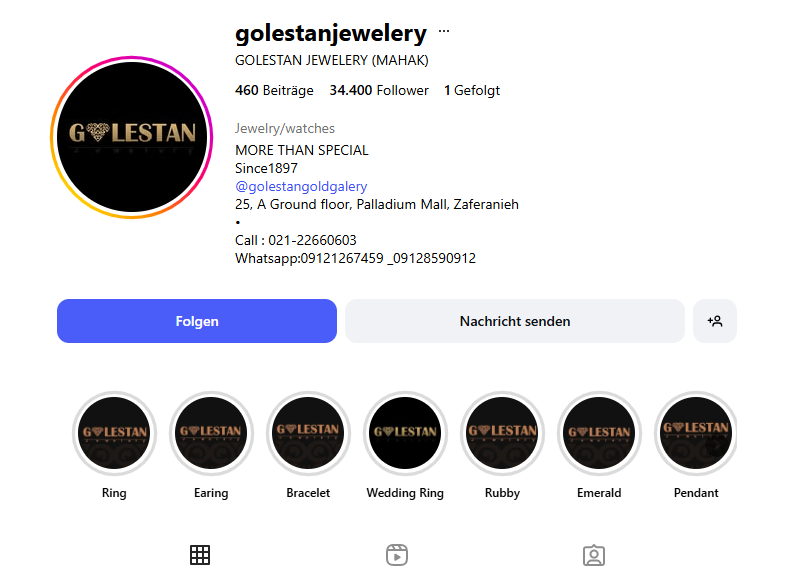The image size is (785, 575).
Task: View the Emerald highlight
Action: pyautogui.click(x=599, y=433)
